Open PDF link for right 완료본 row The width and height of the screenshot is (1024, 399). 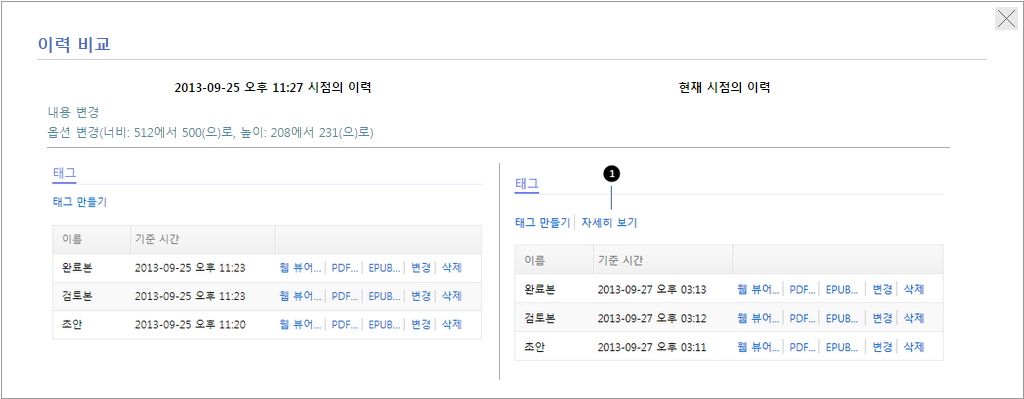click(803, 289)
